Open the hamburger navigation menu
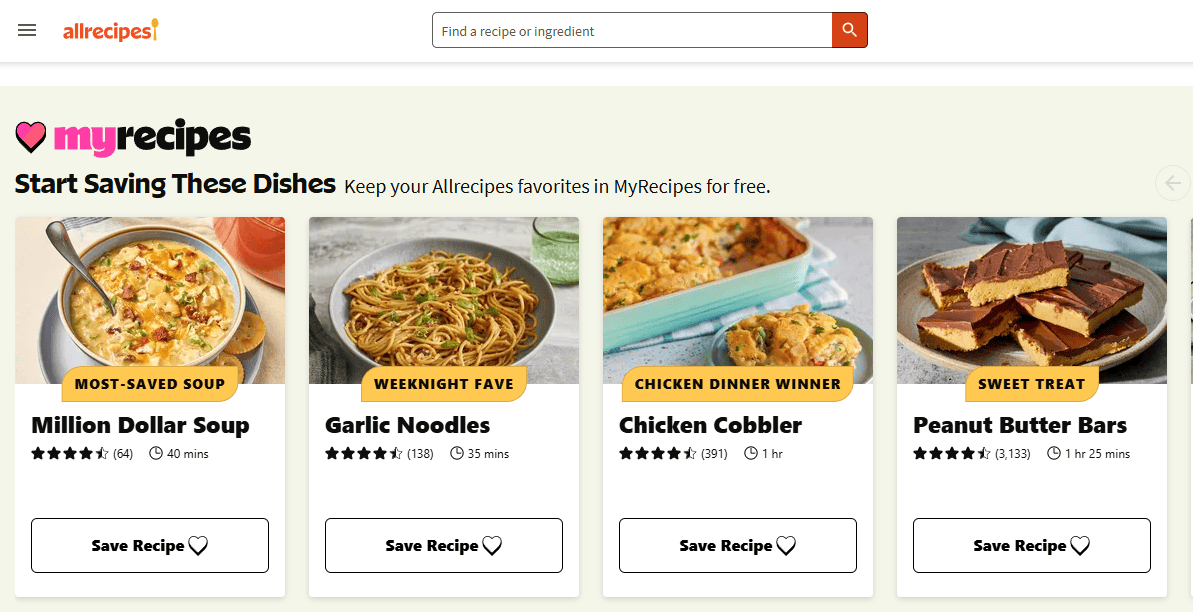The width and height of the screenshot is (1193, 612). pyautogui.click(x=27, y=30)
